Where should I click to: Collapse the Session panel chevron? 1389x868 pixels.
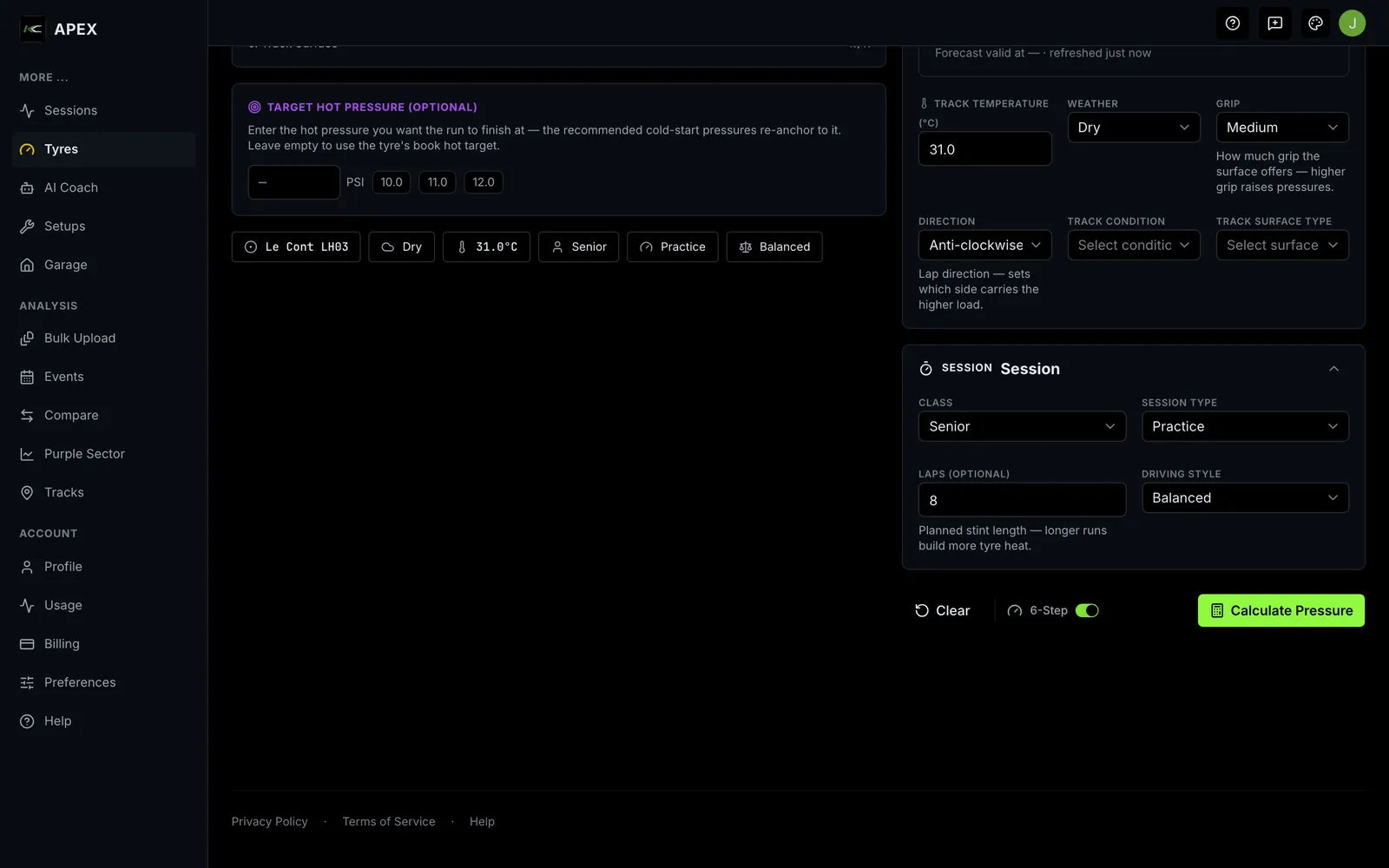point(1333,369)
